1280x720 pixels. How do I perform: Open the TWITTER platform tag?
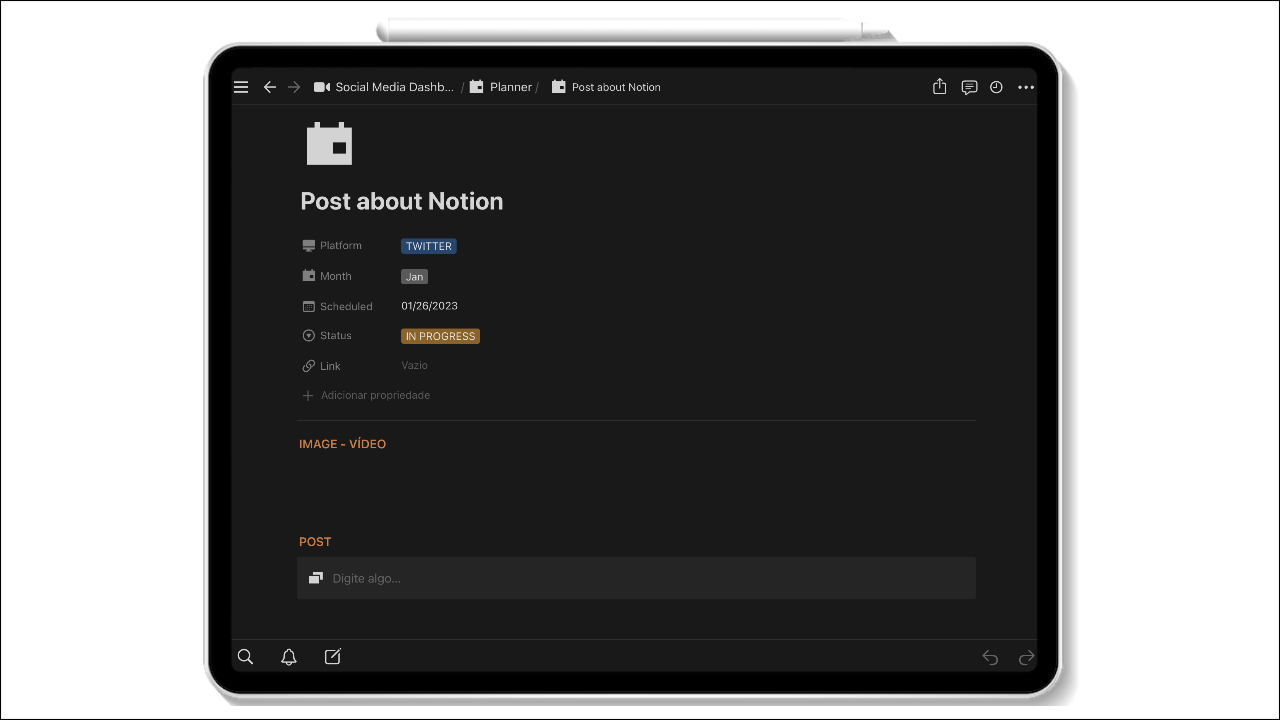click(429, 246)
